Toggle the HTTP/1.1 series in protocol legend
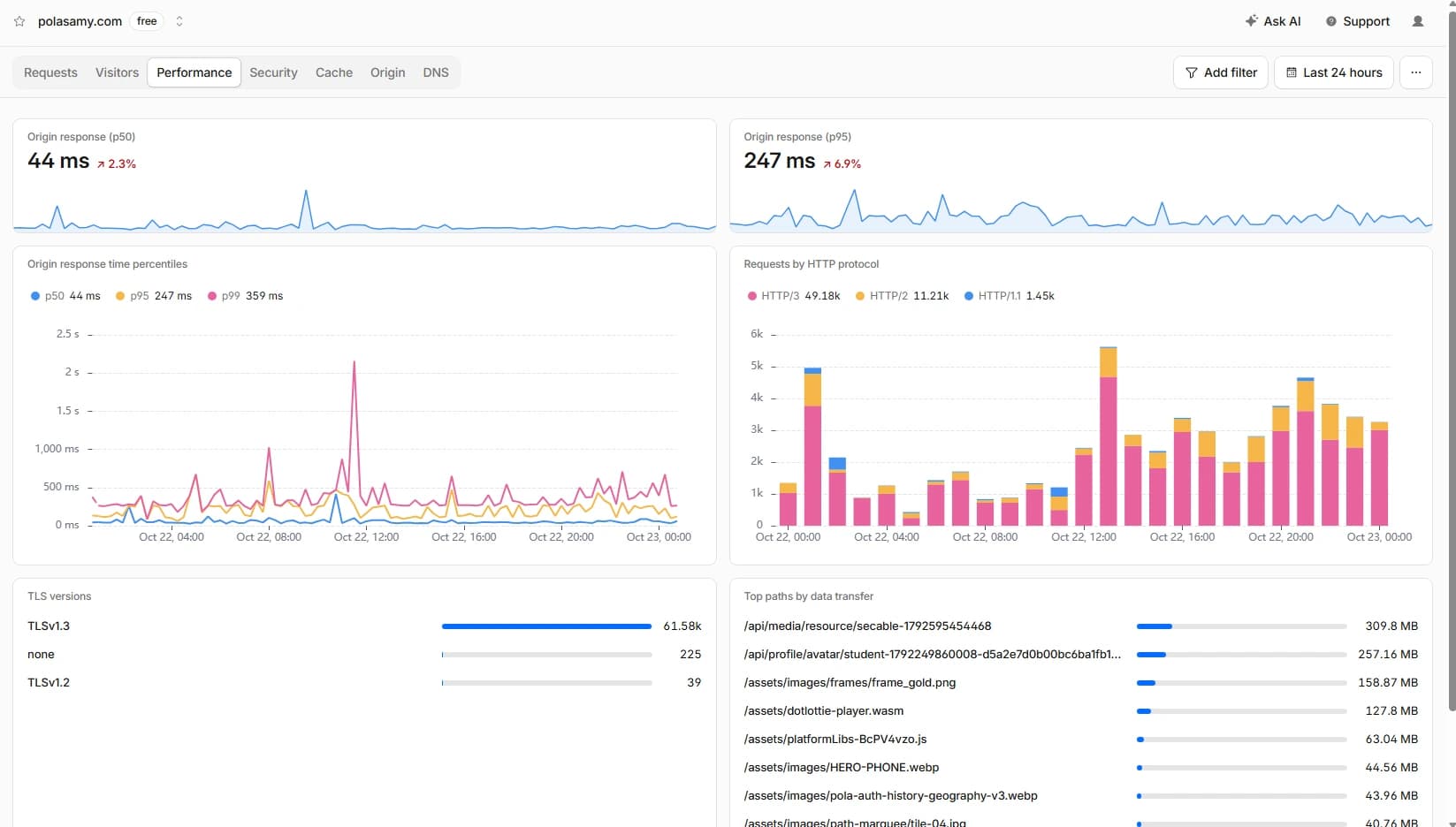The width and height of the screenshot is (1456, 827). click(x=1010, y=296)
